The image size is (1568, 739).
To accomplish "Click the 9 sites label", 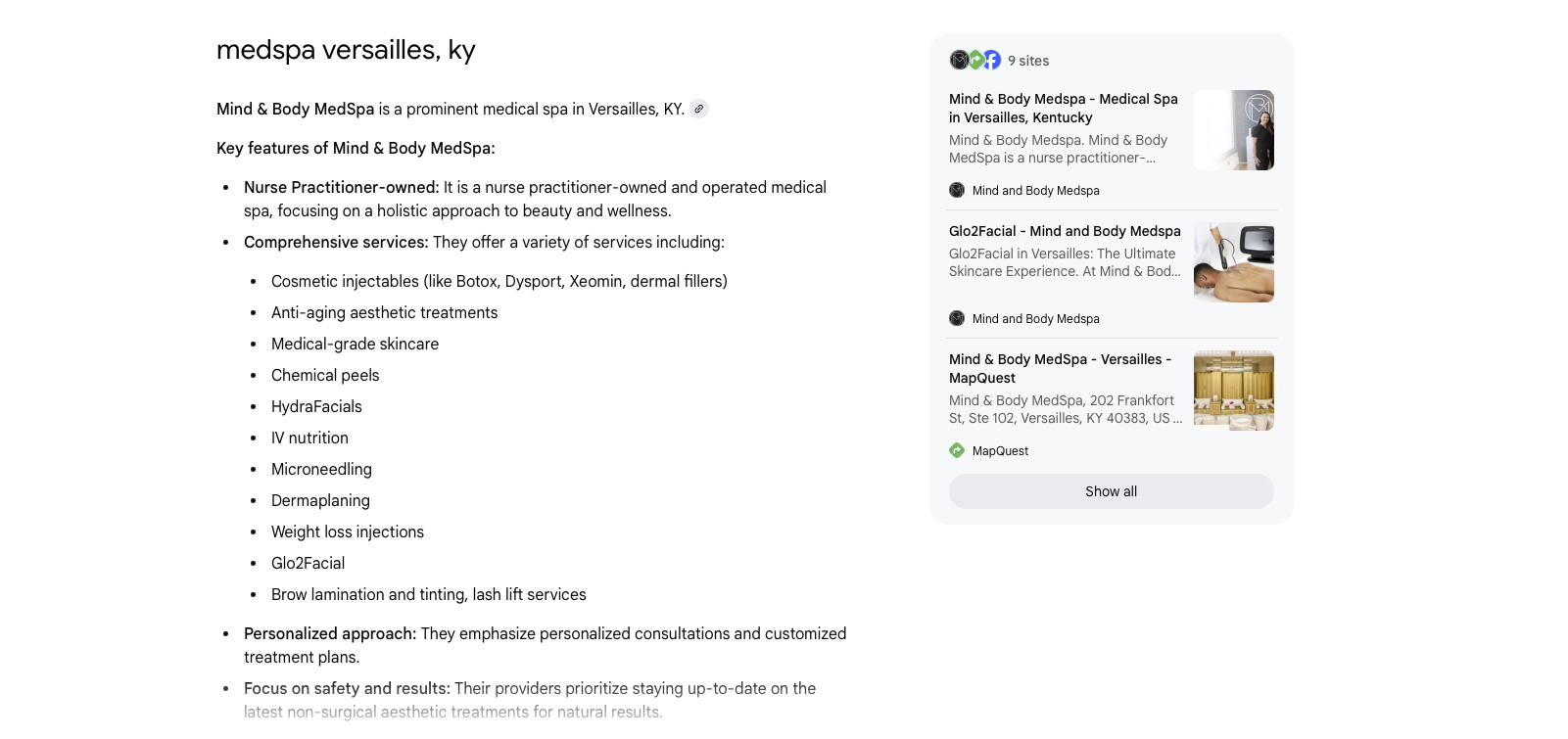I will point(1028,61).
